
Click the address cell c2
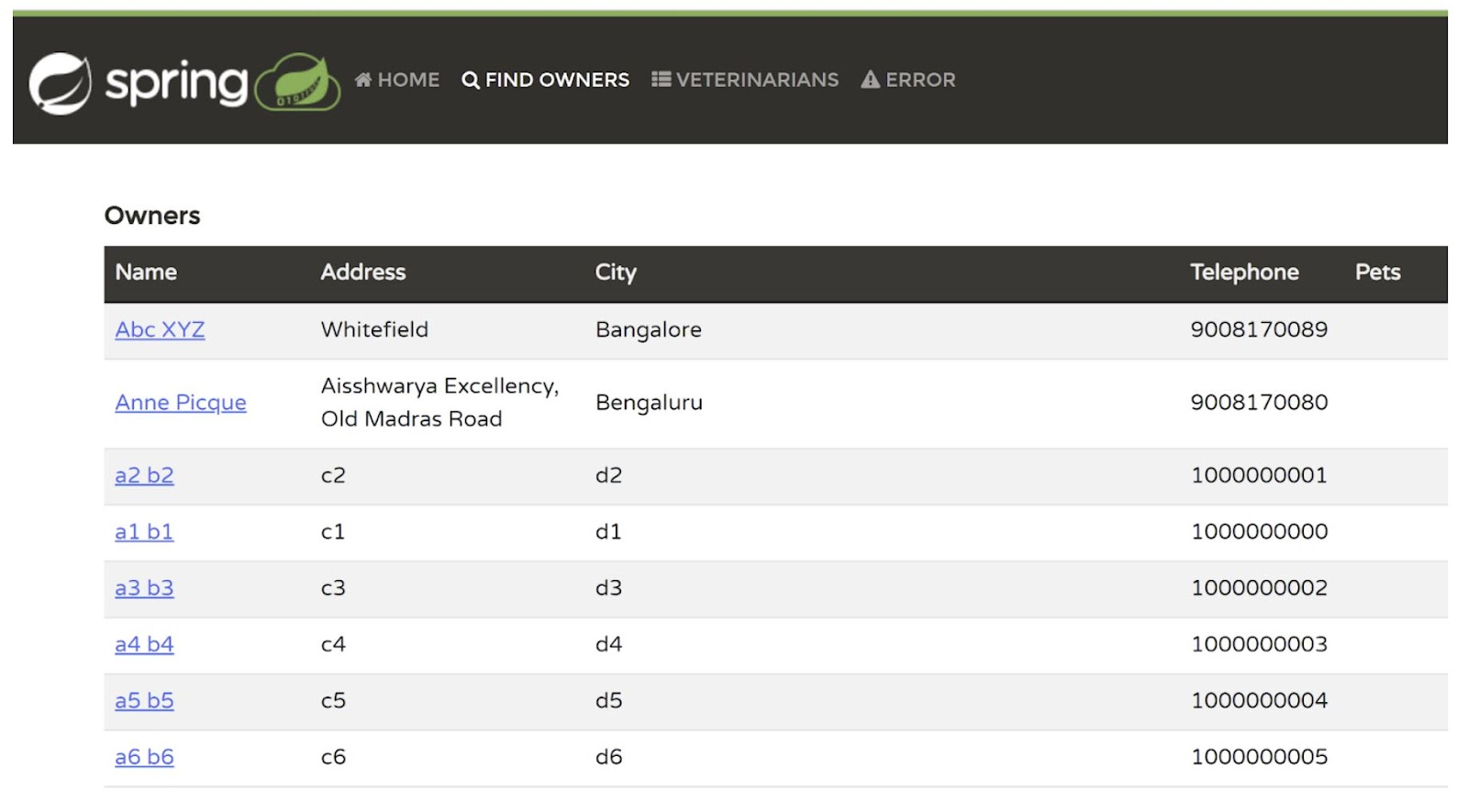333,475
